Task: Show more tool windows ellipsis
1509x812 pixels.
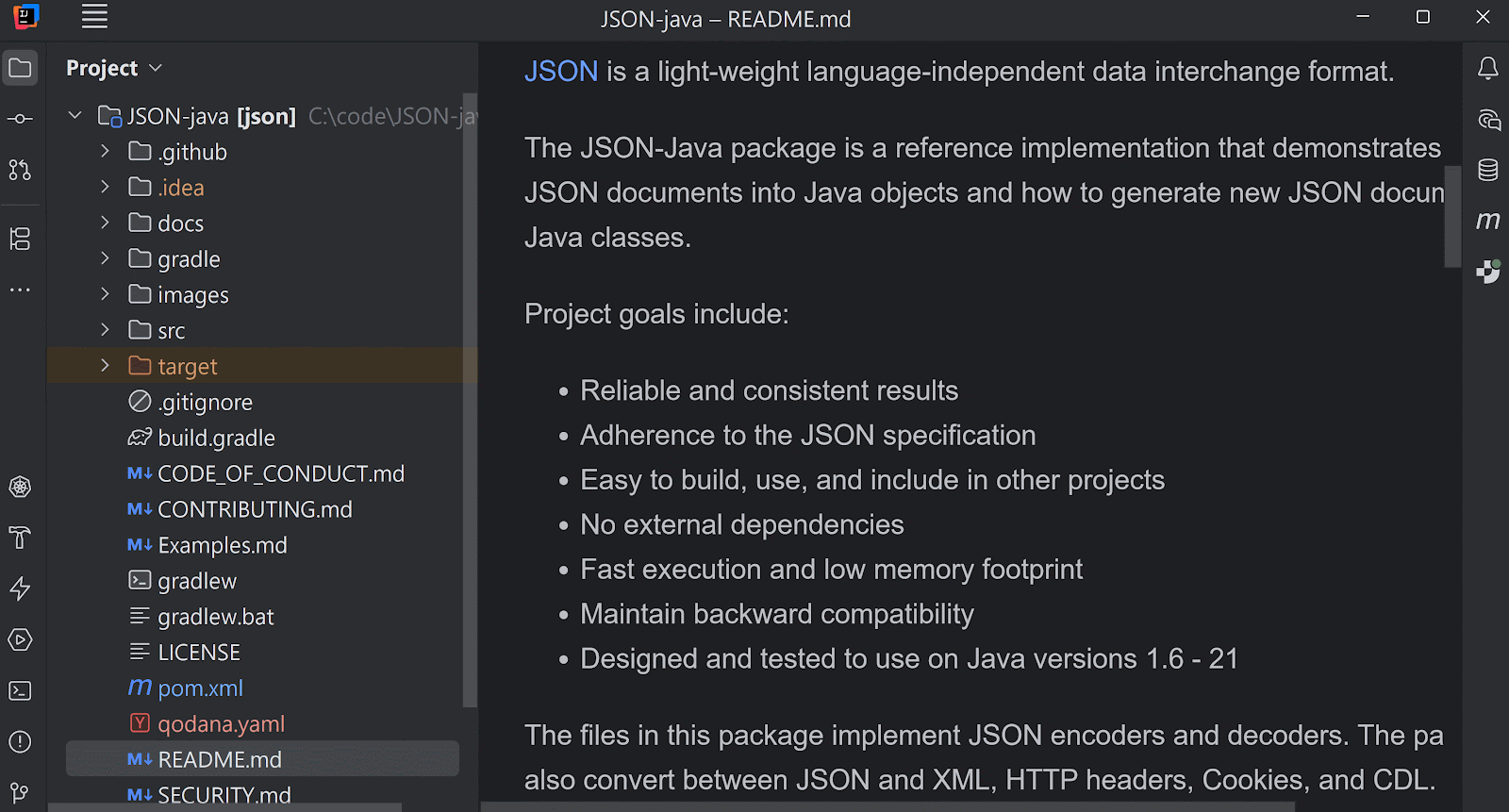Action: coord(20,290)
